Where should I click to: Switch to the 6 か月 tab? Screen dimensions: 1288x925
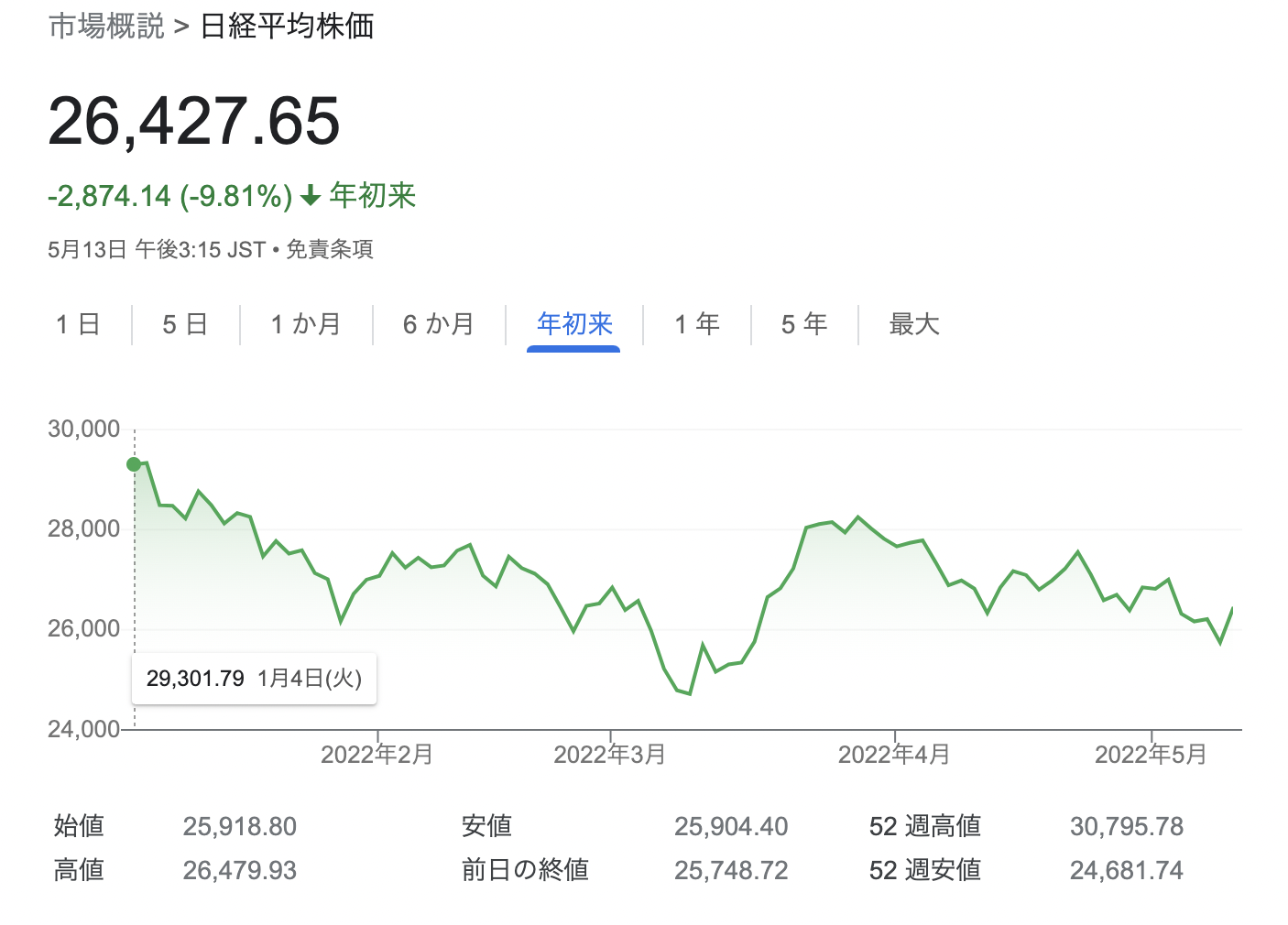coord(439,324)
